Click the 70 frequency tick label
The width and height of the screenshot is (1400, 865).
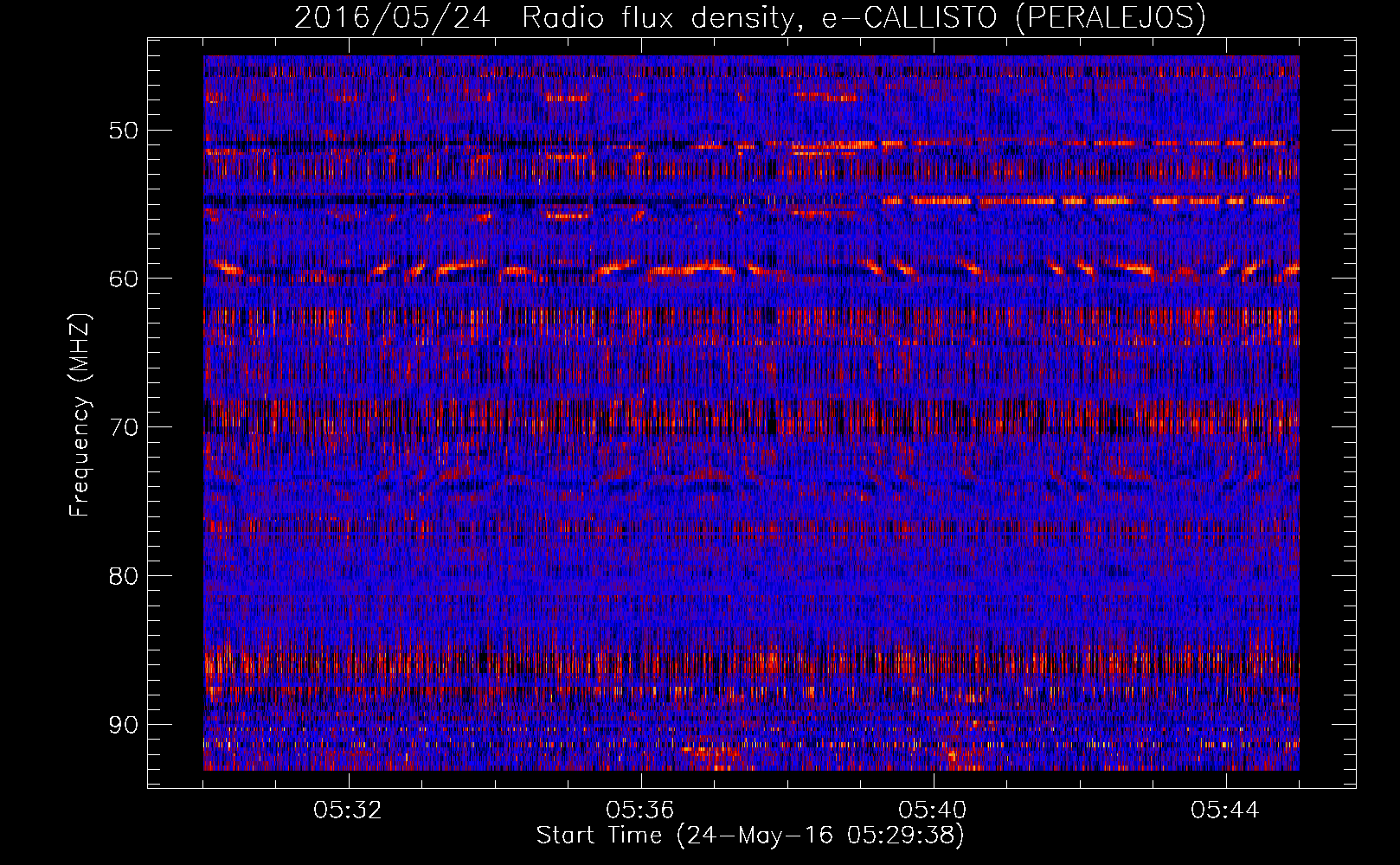123,427
